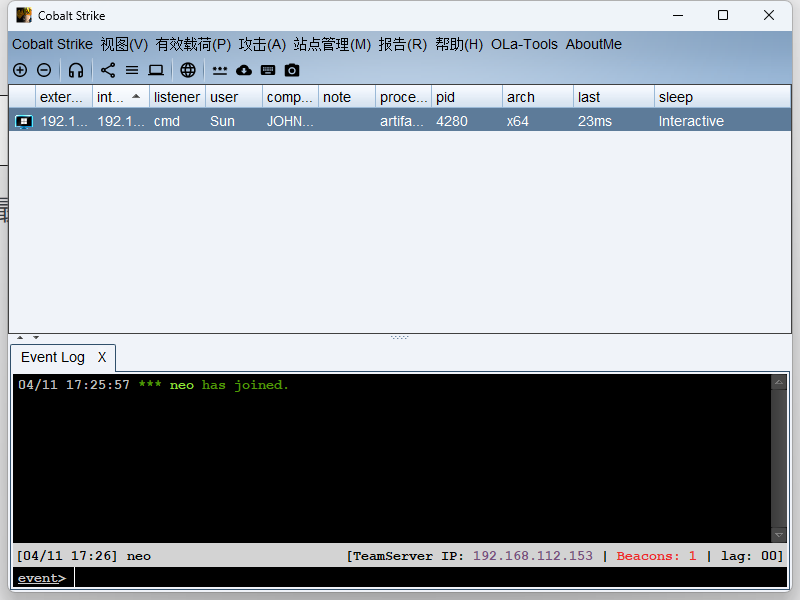This screenshot has height=600, width=800.
Task: Sort by internal IP column header
Action: (121, 97)
